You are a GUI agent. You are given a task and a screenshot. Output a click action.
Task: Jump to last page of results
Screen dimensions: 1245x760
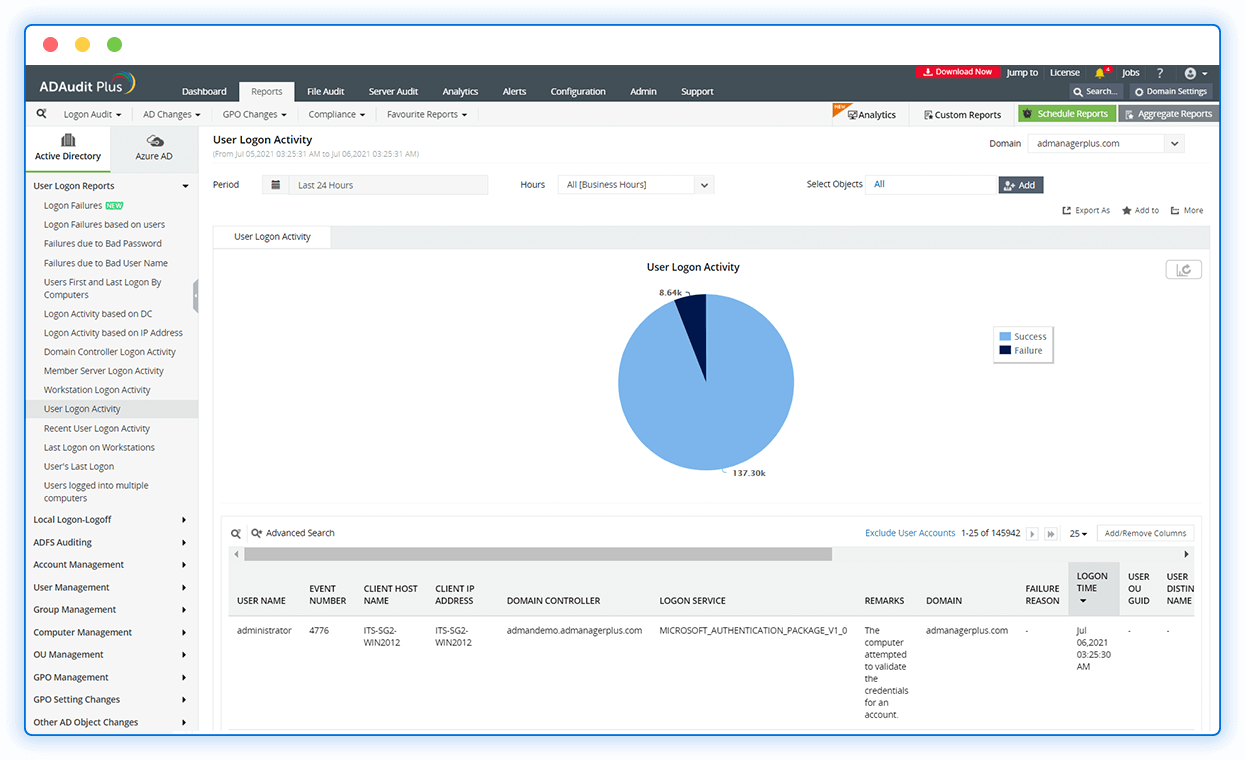click(x=1051, y=534)
